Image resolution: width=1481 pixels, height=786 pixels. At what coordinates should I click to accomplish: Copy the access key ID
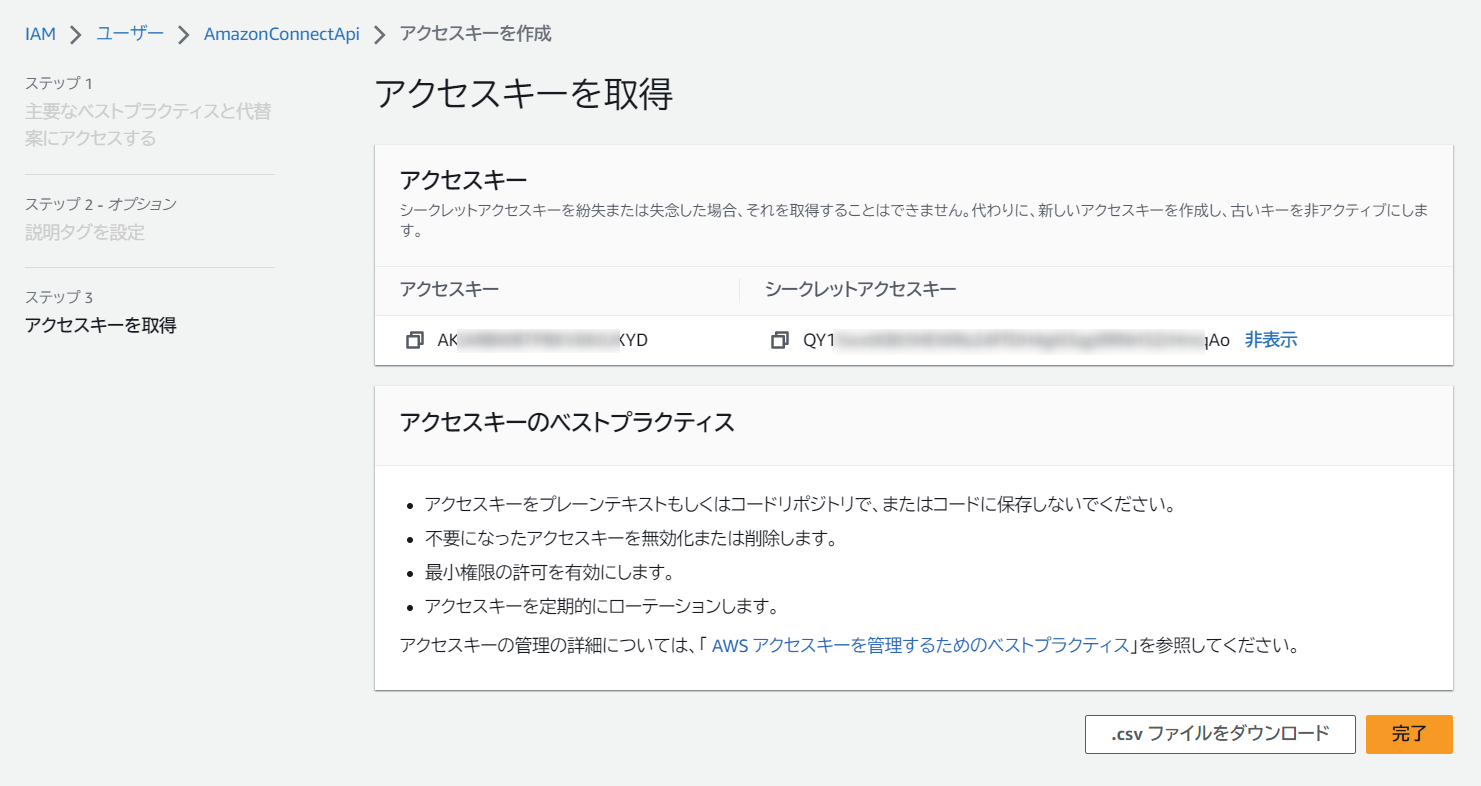tap(414, 340)
